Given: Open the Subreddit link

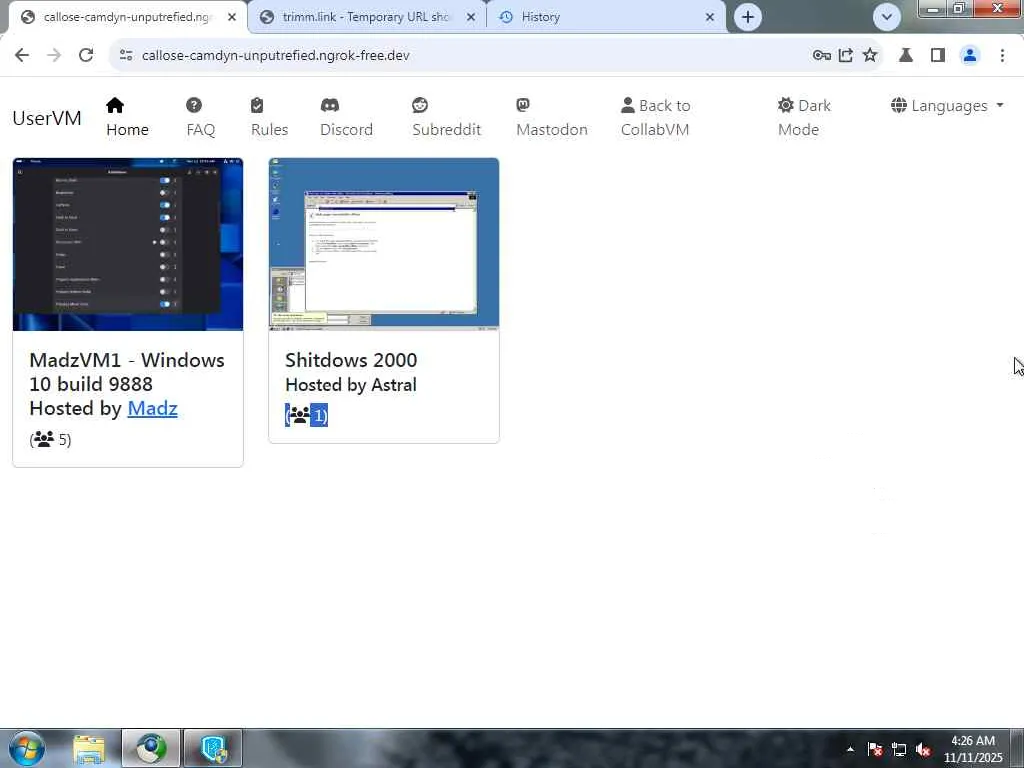Looking at the screenshot, I should (447, 118).
